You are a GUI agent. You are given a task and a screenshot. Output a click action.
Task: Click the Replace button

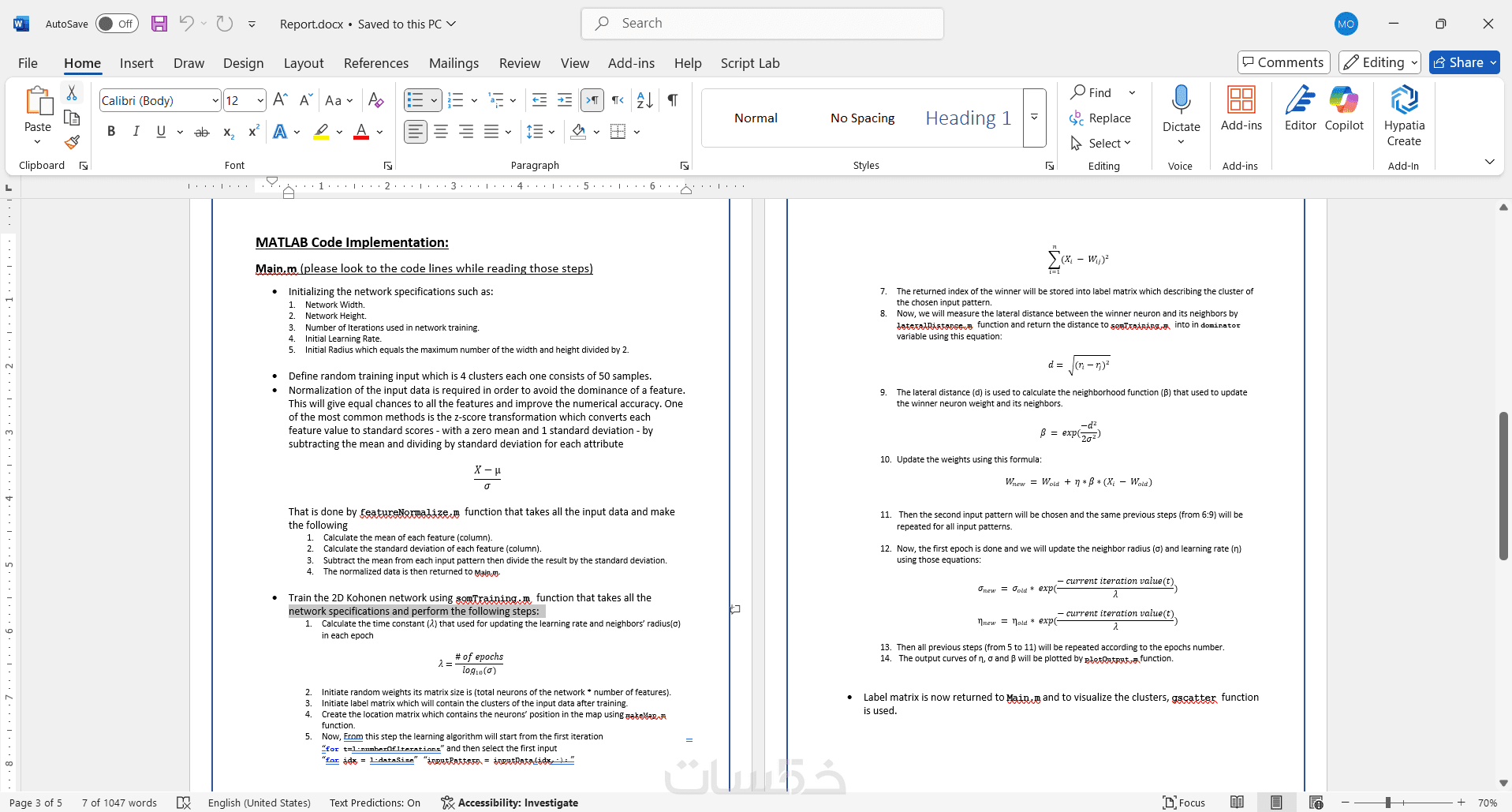coord(1101,118)
